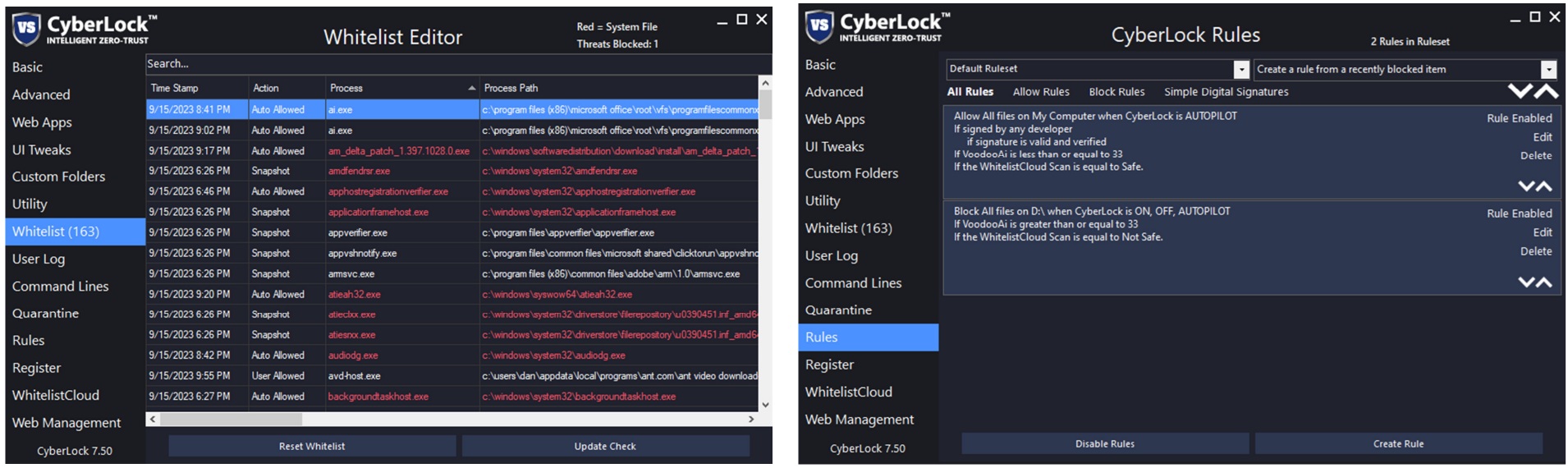Toggle Rule Enabled on Allow All files rule
Image resolution: width=1568 pixels, height=468 pixels.
point(1519,118)
